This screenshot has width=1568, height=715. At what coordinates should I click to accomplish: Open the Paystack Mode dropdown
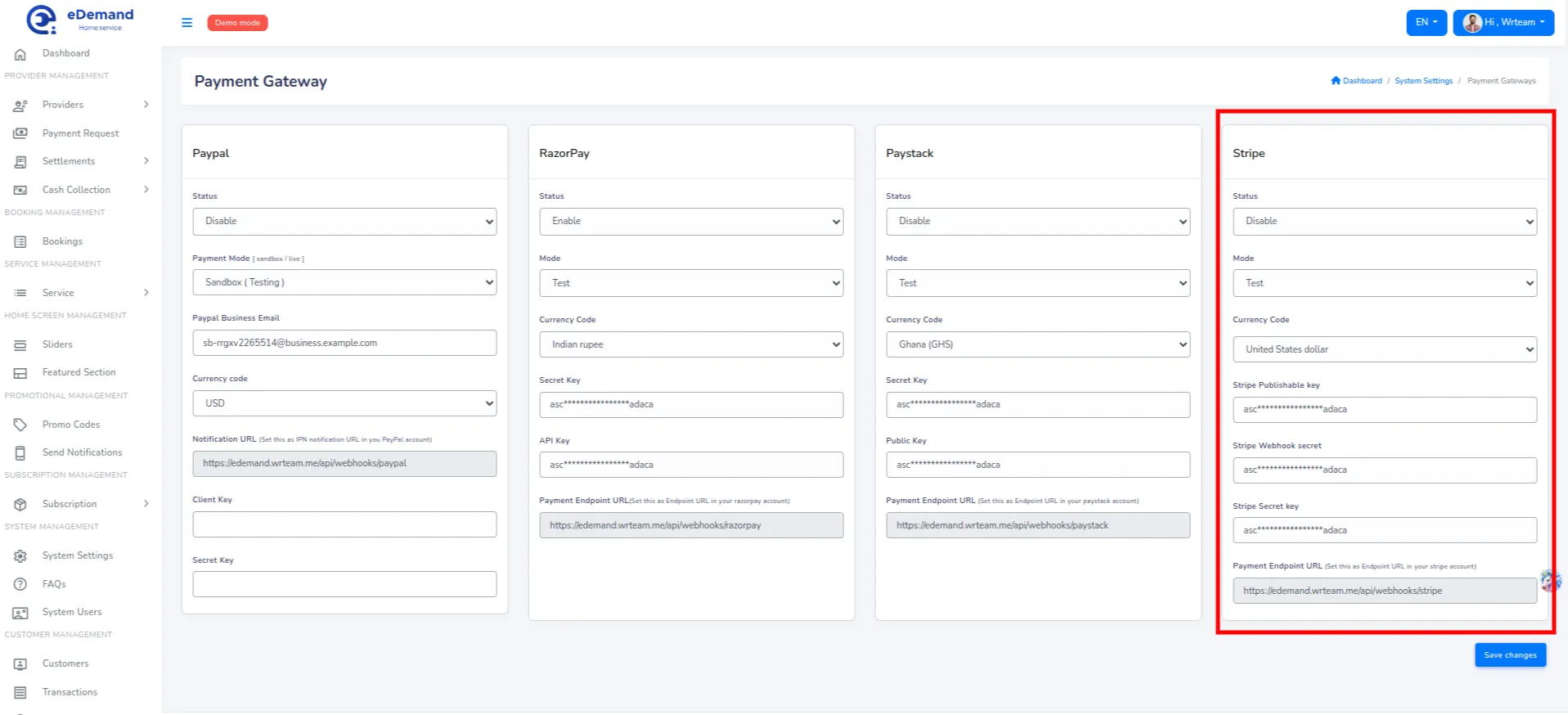[x=1038, y=283]
